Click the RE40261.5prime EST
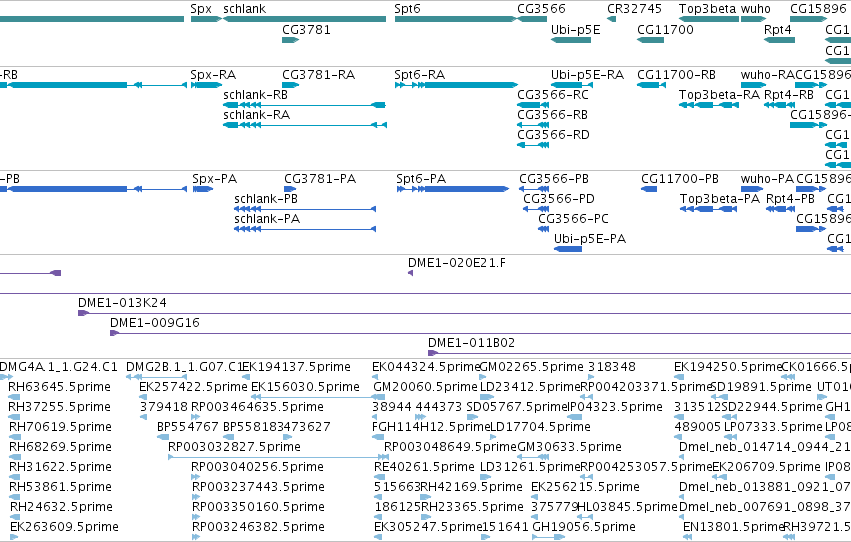 pos(379,476)
